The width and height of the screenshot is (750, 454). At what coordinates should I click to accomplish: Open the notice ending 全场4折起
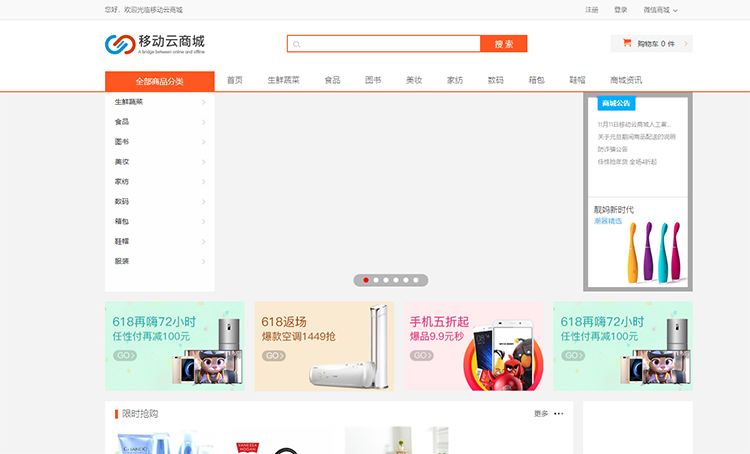point(627,162)
